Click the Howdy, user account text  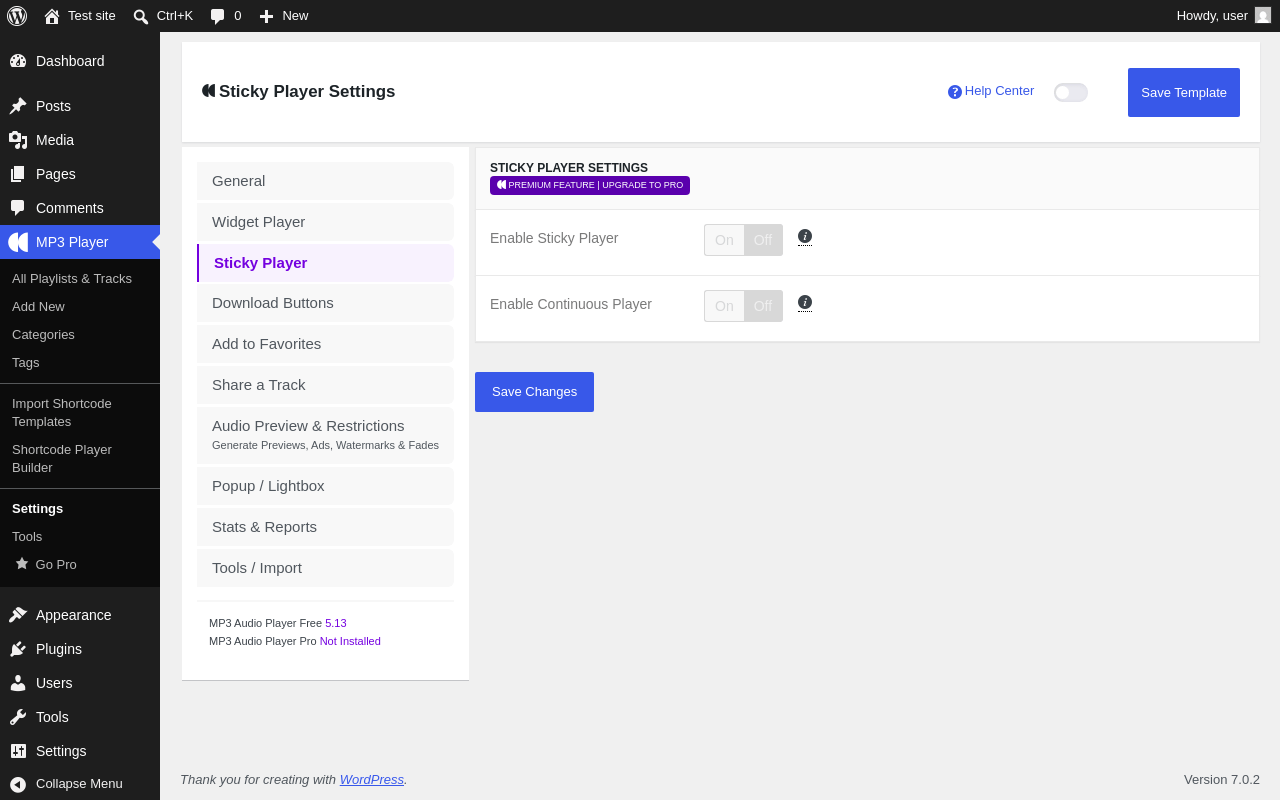(1212, 16)
